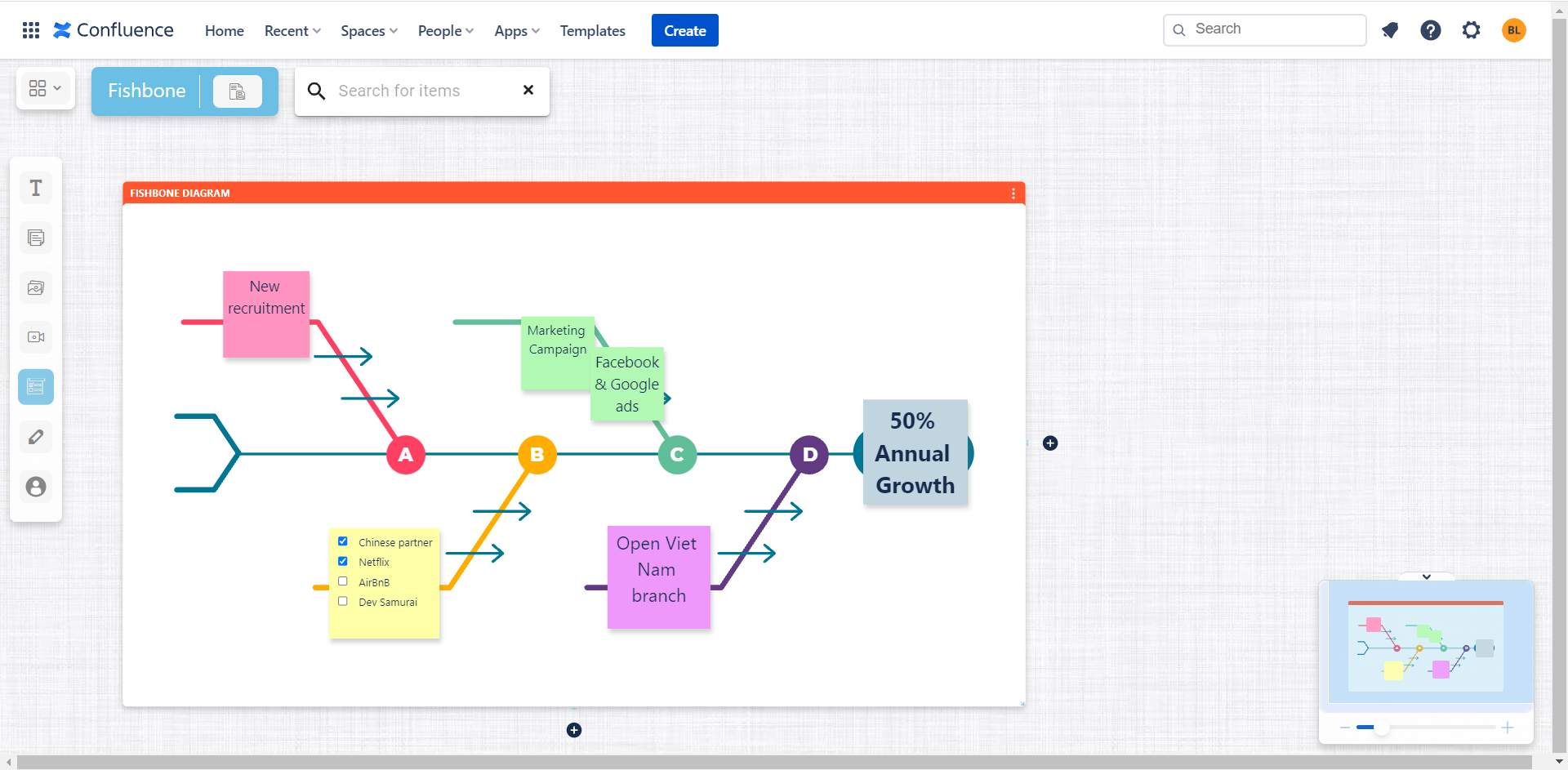Clear the Search for items field
Viewport: 1568px width, 770px height.
pyautogui.click(x=528, y=91)
